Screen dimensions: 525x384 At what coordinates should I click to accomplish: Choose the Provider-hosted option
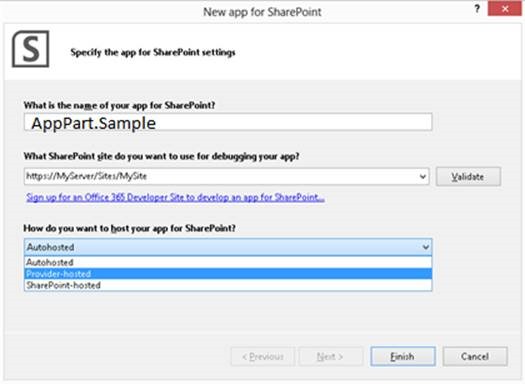click(x=228, y=274)
